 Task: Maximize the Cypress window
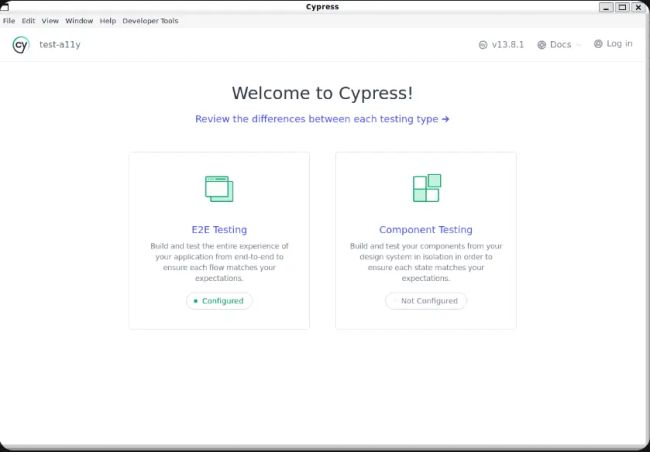coord(622,7)
